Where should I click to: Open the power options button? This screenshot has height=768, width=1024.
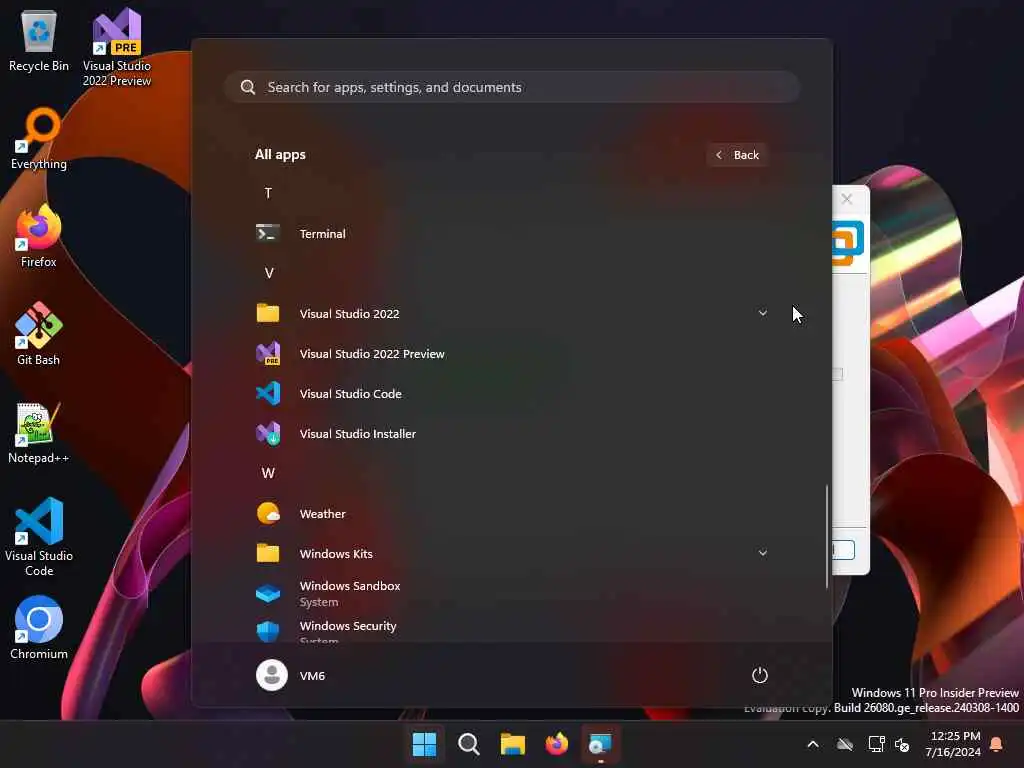click(x=760, y=675)
